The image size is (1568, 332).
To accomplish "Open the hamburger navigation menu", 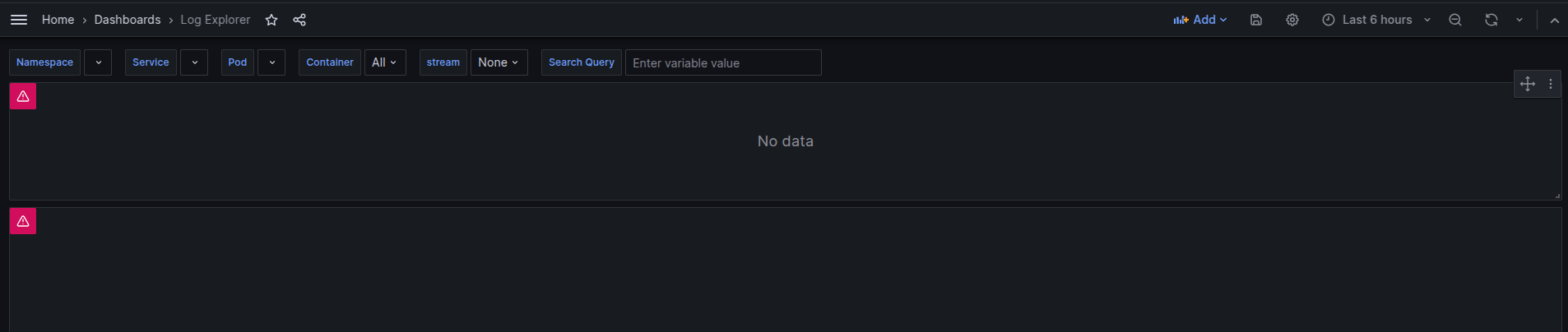I will point(19,20).
